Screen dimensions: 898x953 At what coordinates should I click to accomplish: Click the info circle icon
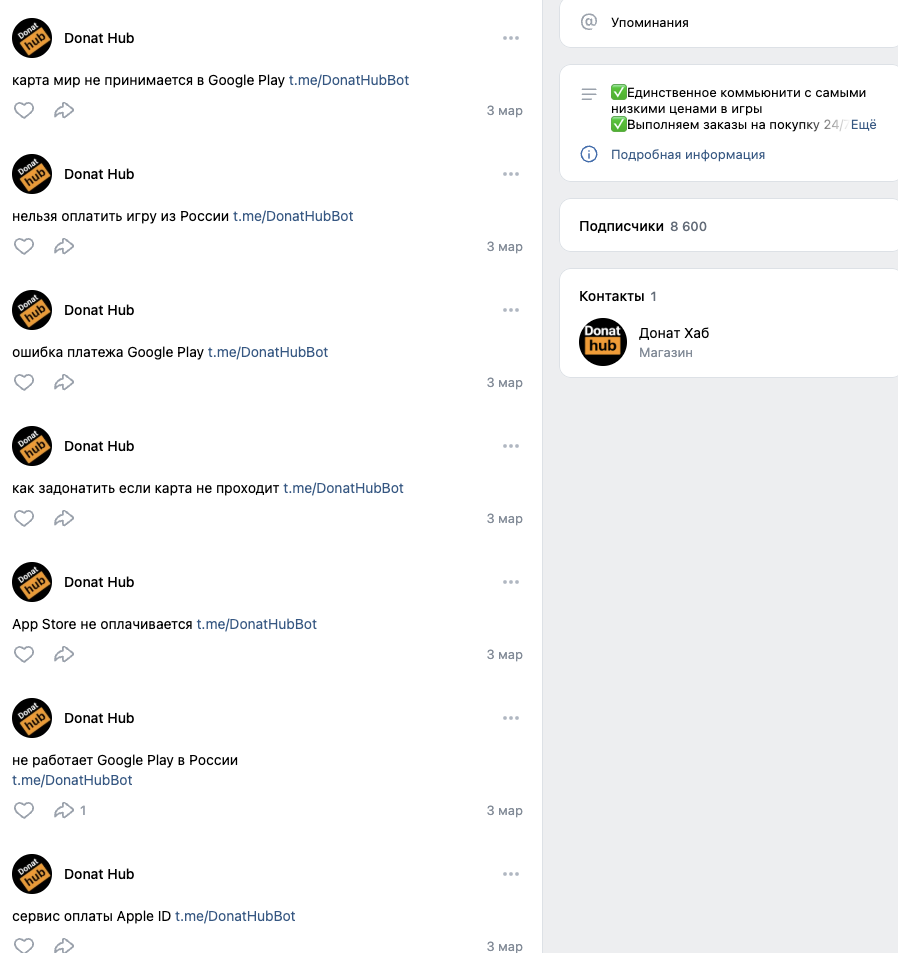589,155
